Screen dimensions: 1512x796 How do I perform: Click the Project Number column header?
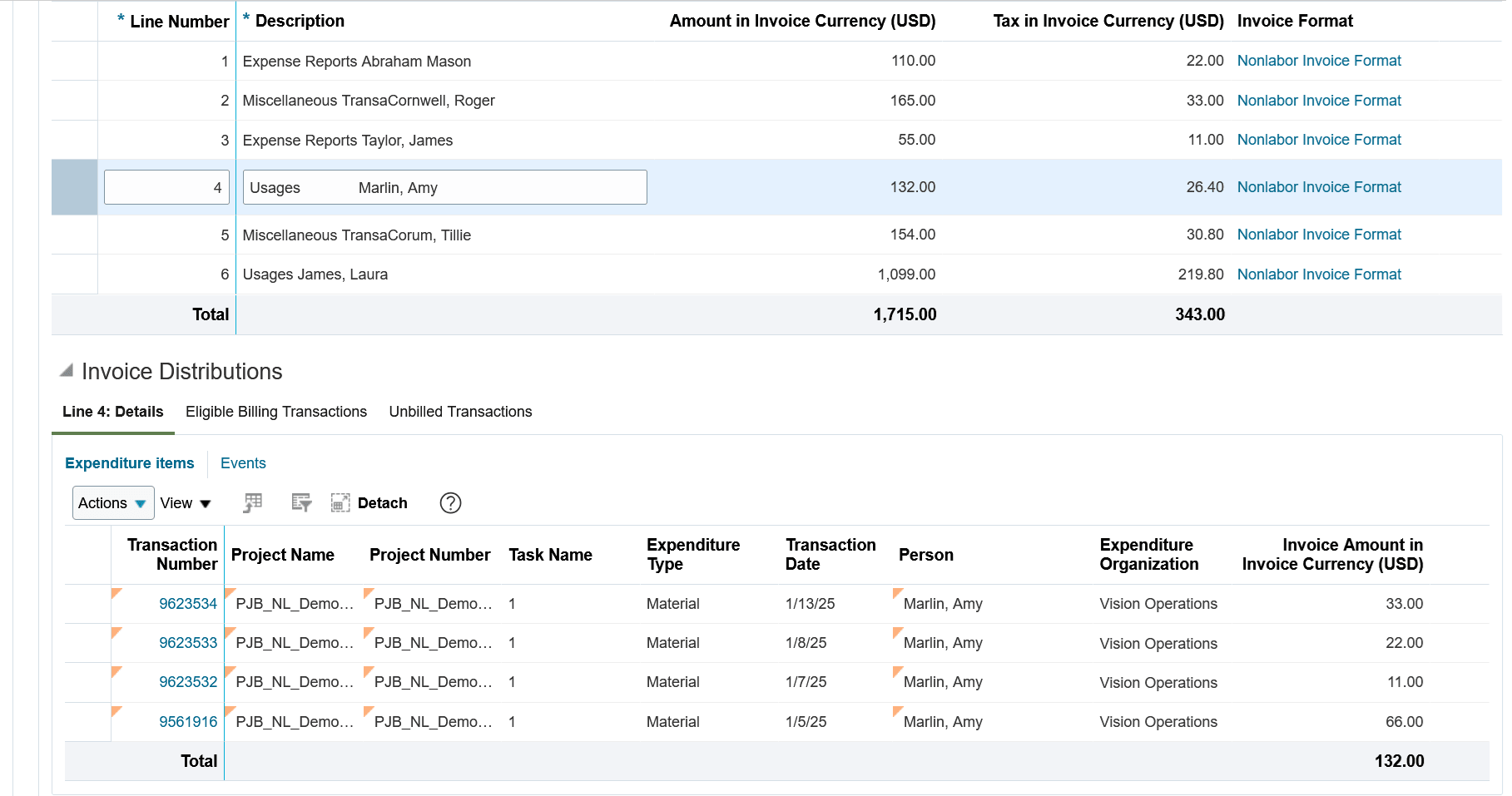pos(430,555)
